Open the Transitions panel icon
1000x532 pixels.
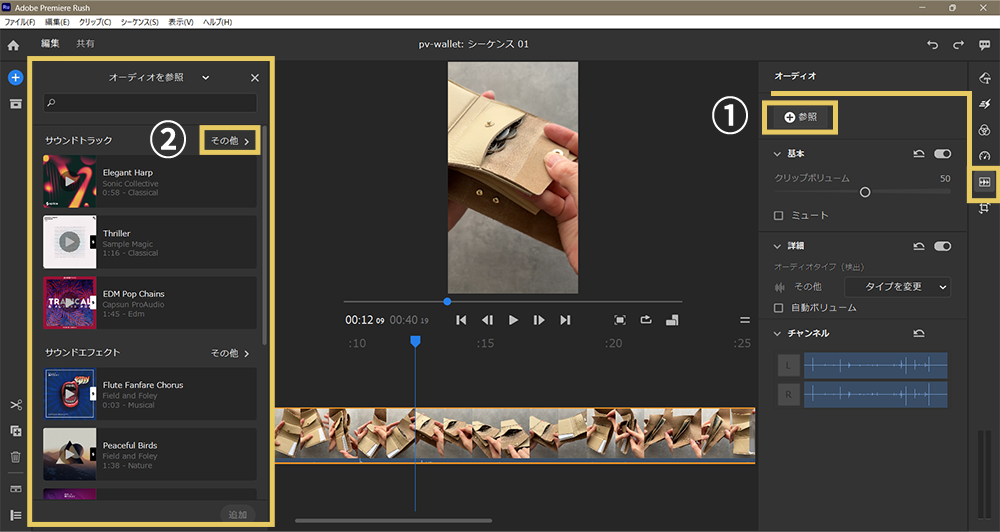point(984,104)
